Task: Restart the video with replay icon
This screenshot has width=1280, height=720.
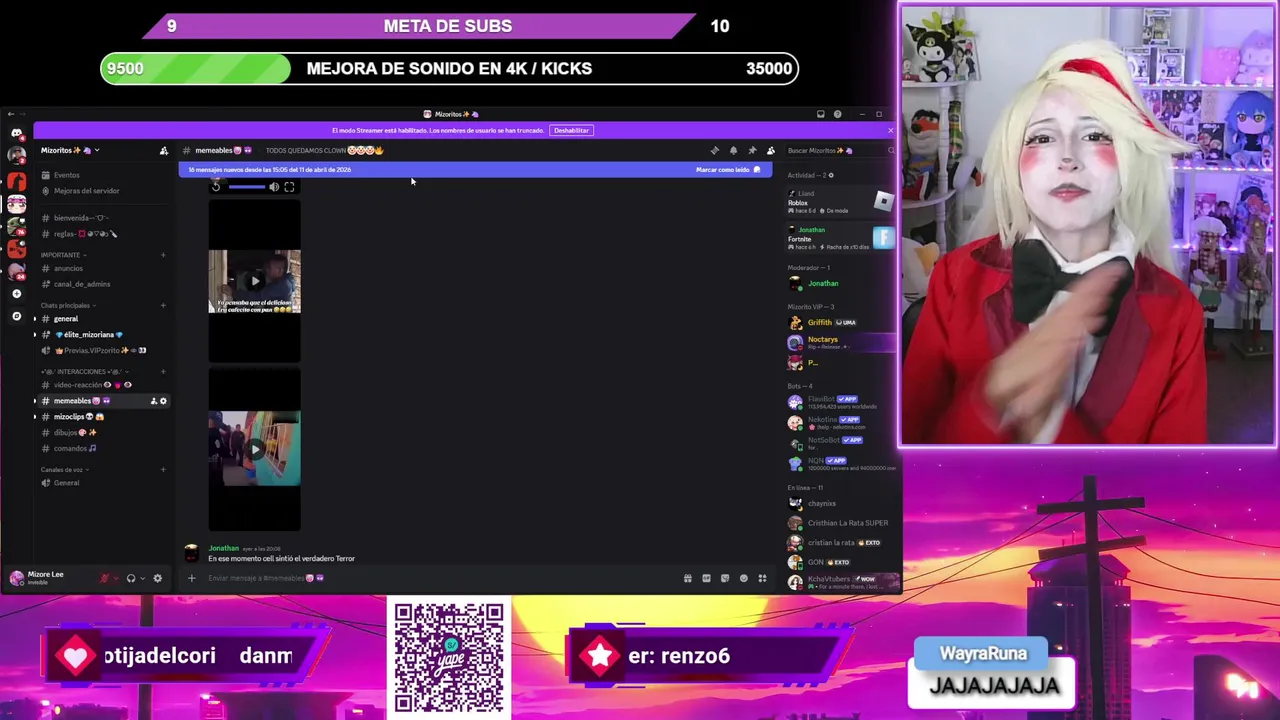Action: click(x=216, y=187)
